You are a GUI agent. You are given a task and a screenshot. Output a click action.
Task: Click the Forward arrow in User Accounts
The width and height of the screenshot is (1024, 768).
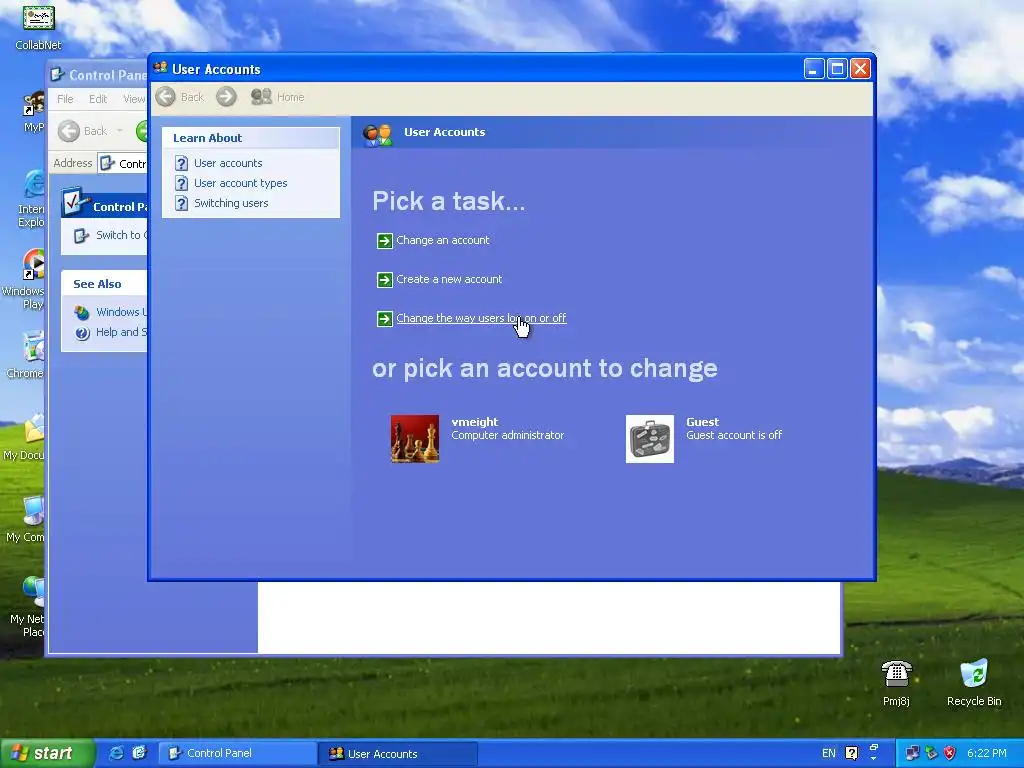coord(227,97)
